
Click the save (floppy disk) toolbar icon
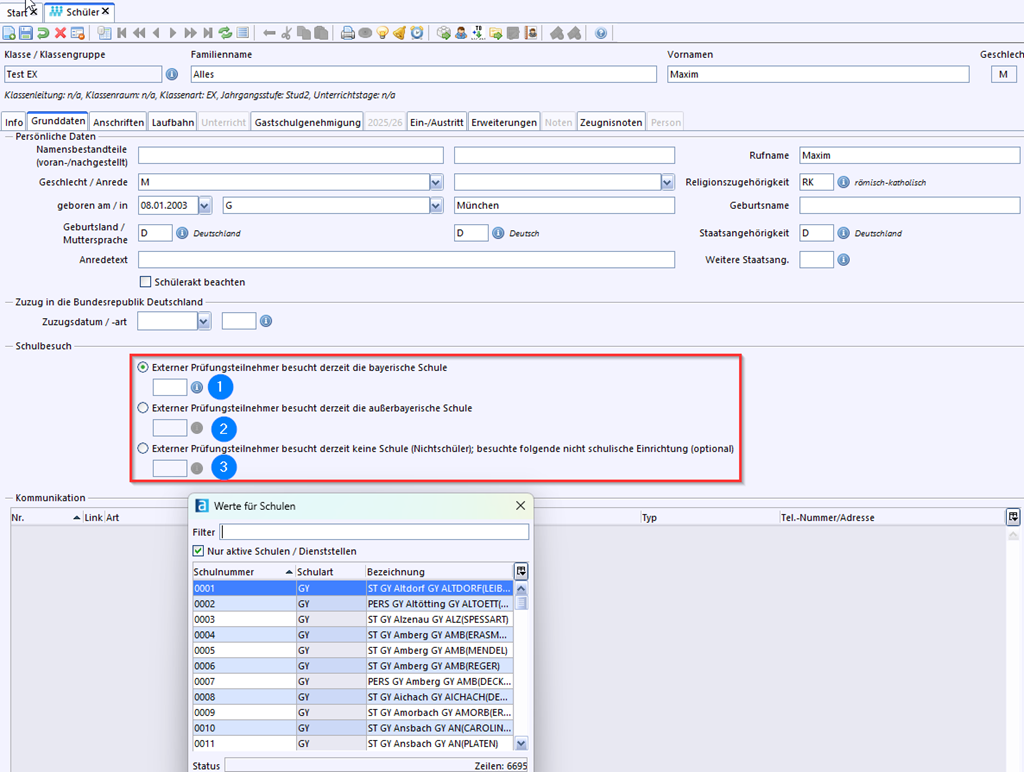(x=27, y=33)
